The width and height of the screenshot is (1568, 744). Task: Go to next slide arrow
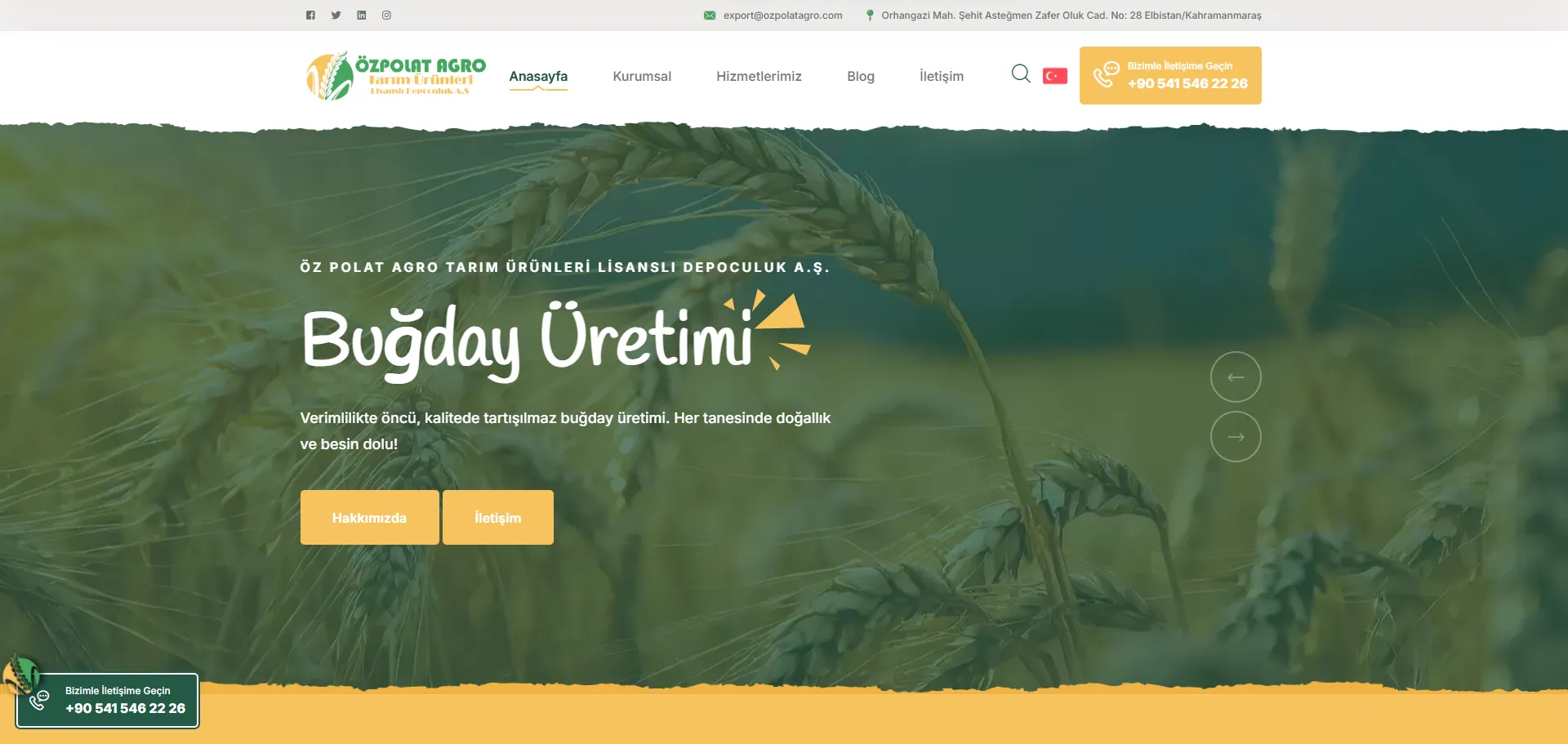tap(1236, 437)
